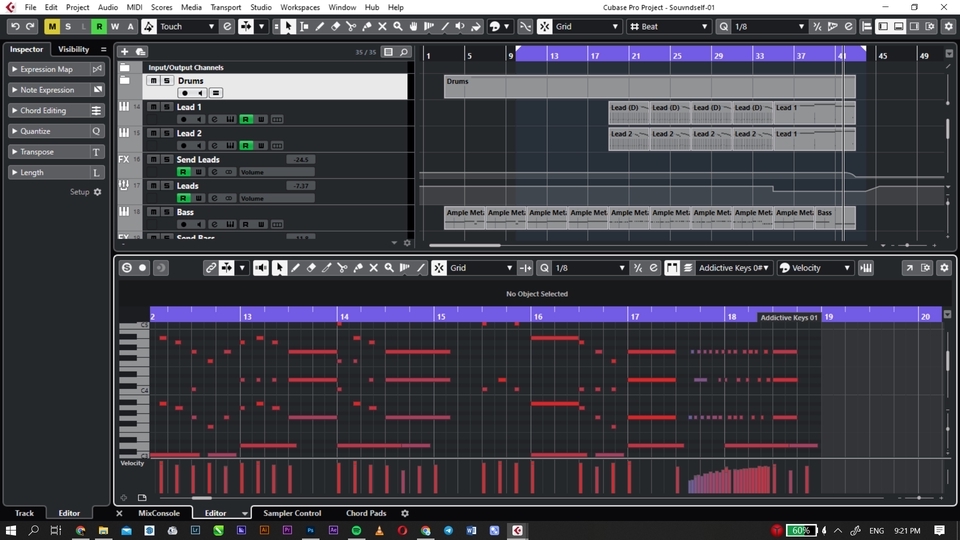Toggle global Solo S button
The image size is (960, 540).
pyautogui.click(x=68, y=26)
